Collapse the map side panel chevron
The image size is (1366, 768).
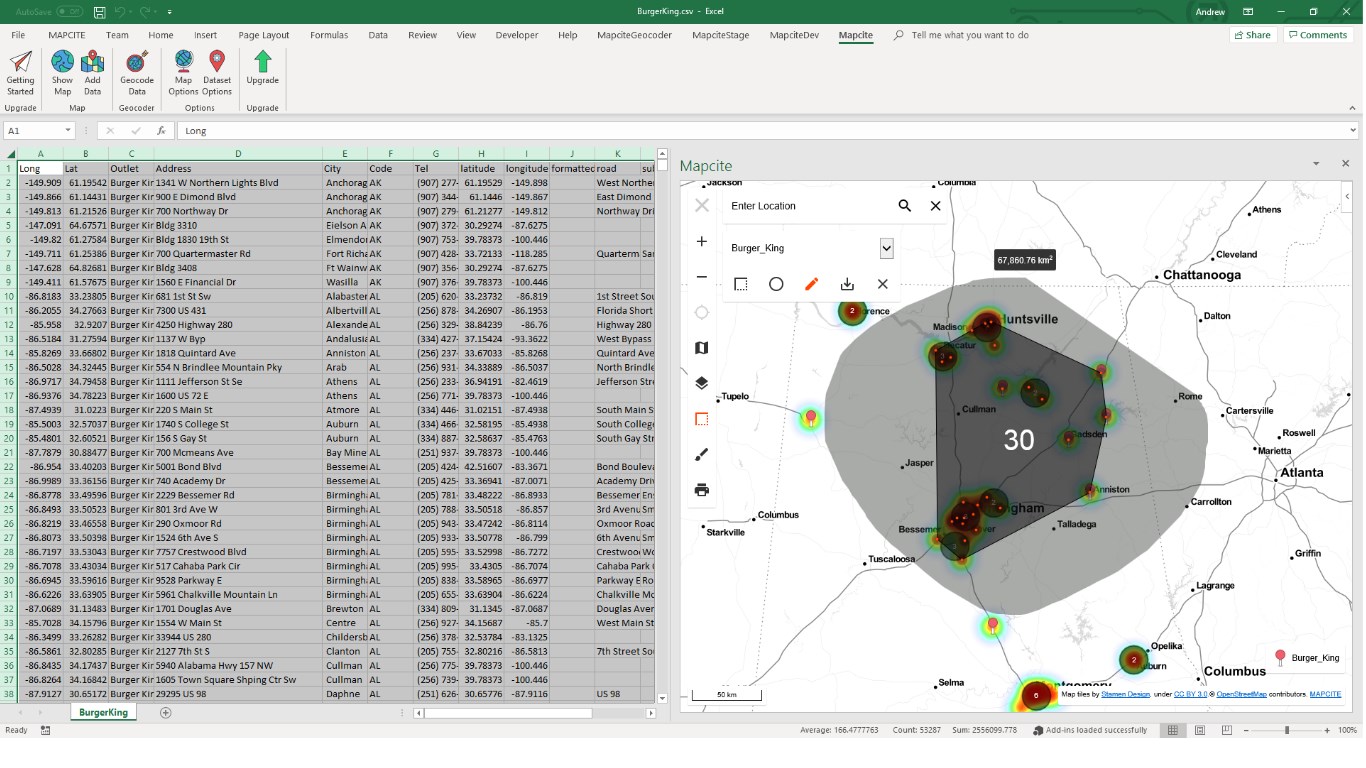(x=1347, y=196)
